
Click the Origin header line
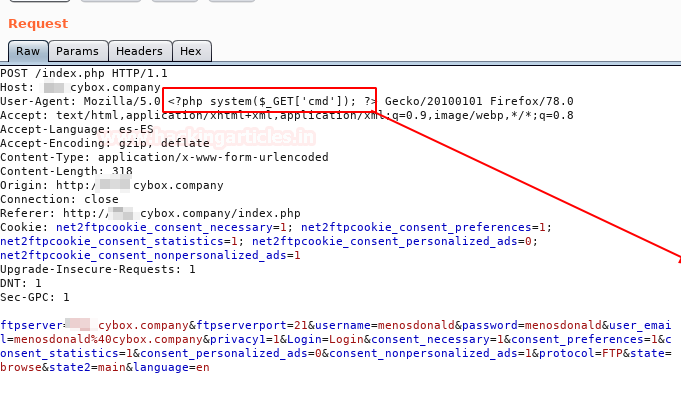pos(112,185)
